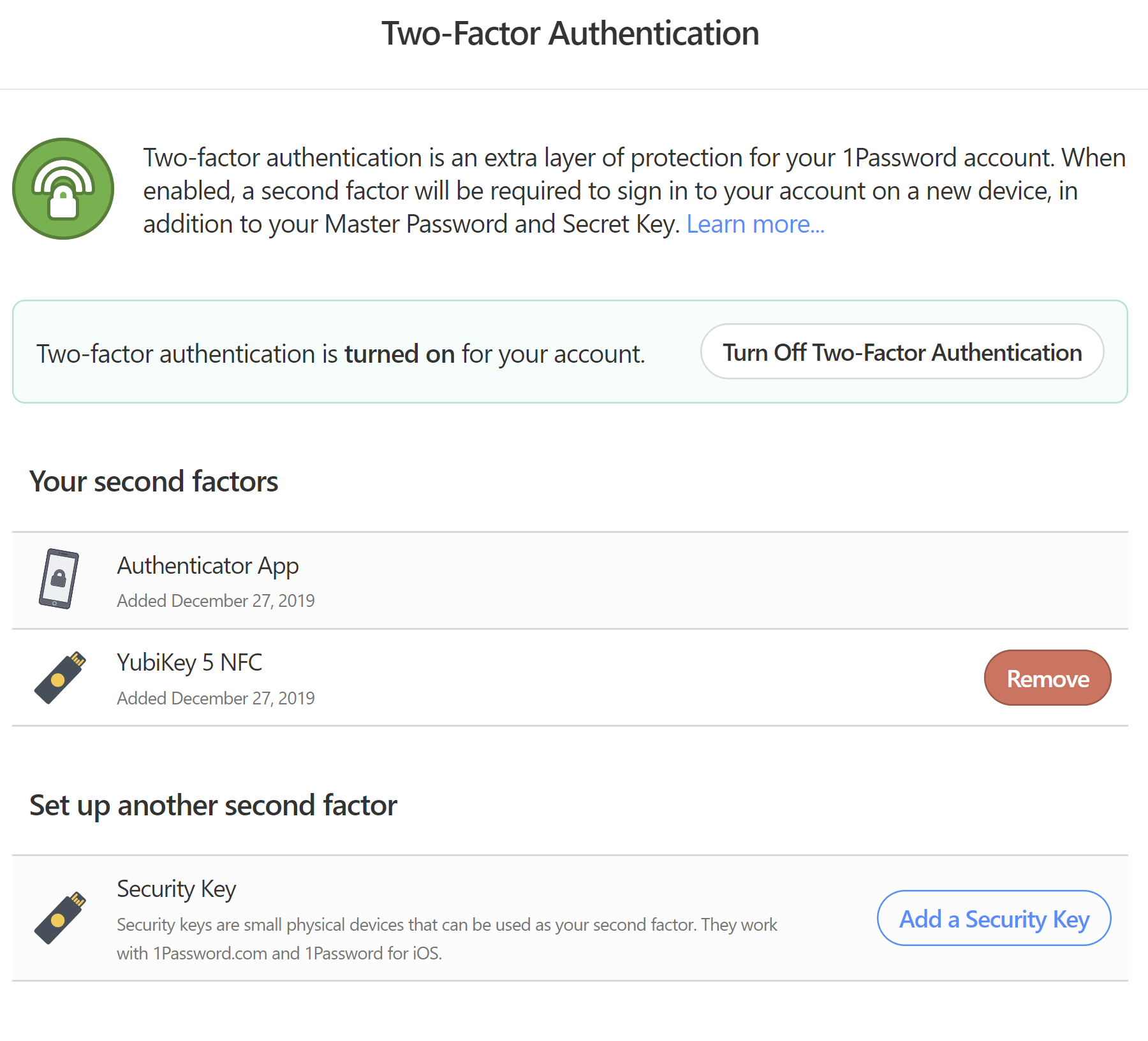Remove the YubiKey 5 NFC factor

(1047, 678)
